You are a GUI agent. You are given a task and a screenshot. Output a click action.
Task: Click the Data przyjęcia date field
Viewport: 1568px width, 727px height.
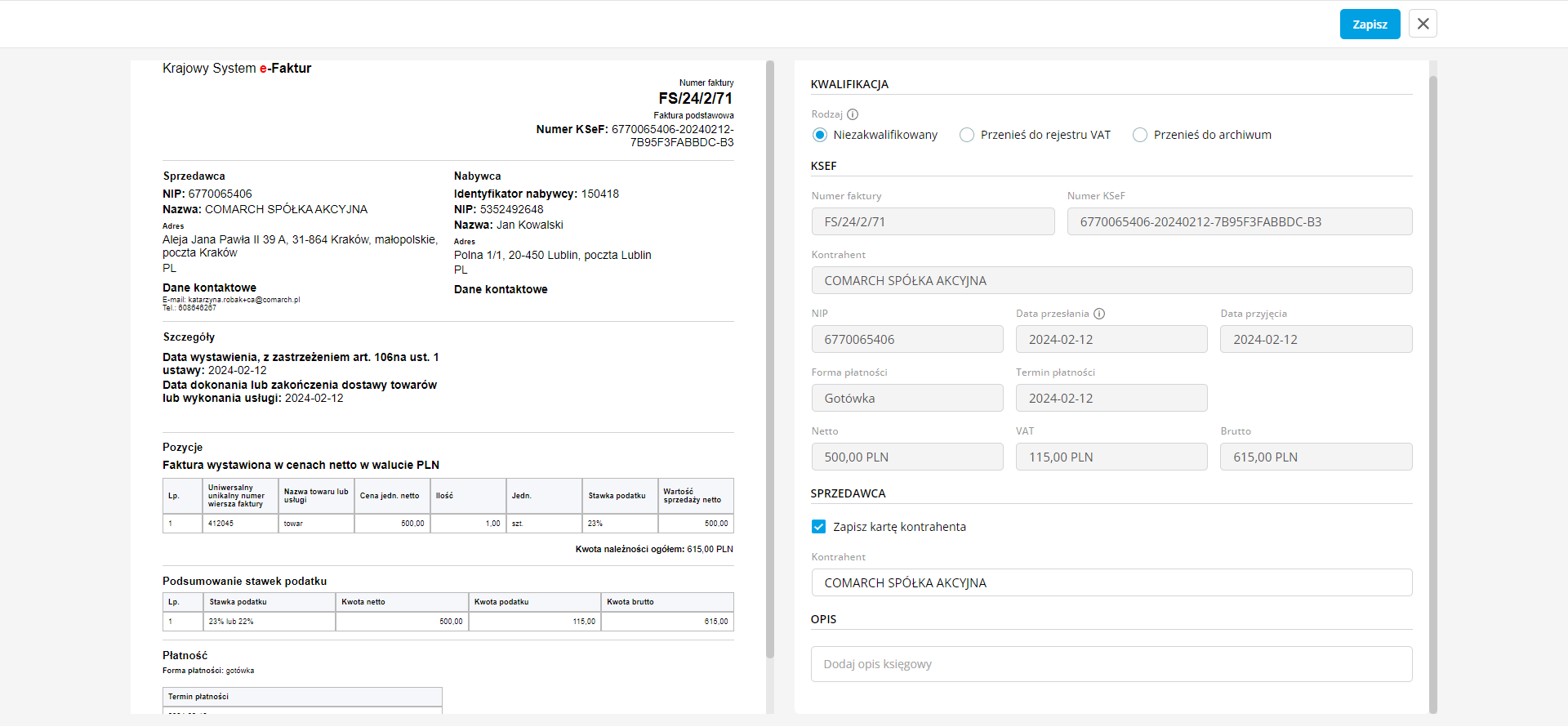(1315, 339)
